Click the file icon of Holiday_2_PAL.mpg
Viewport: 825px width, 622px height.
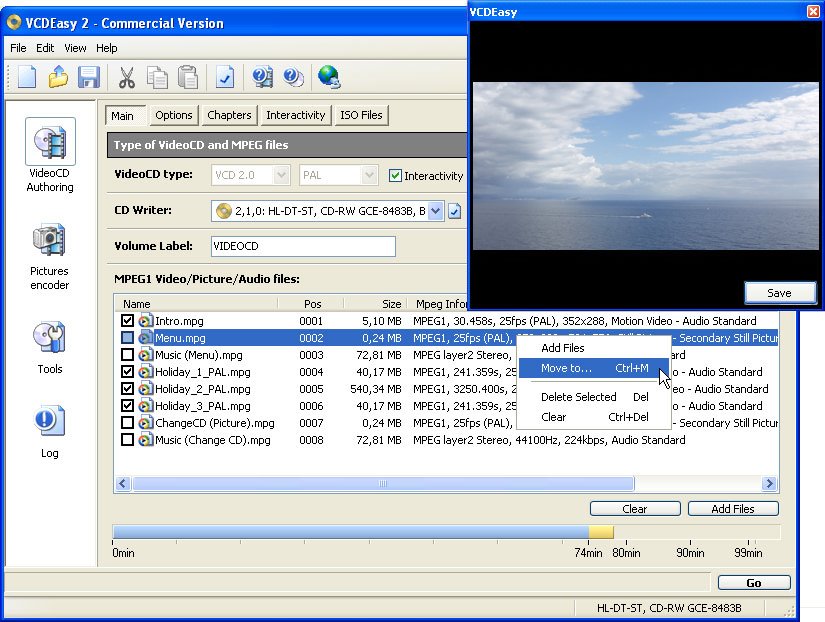(x=145, y=389)
